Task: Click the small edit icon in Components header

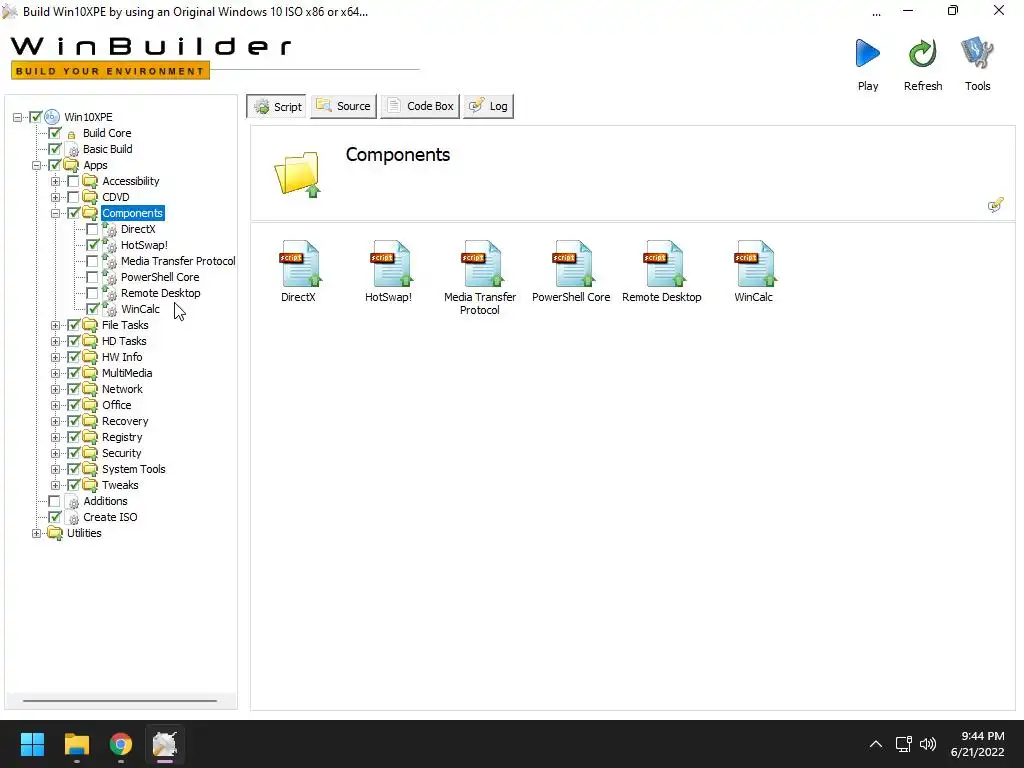Action: (x=995, y=205)
